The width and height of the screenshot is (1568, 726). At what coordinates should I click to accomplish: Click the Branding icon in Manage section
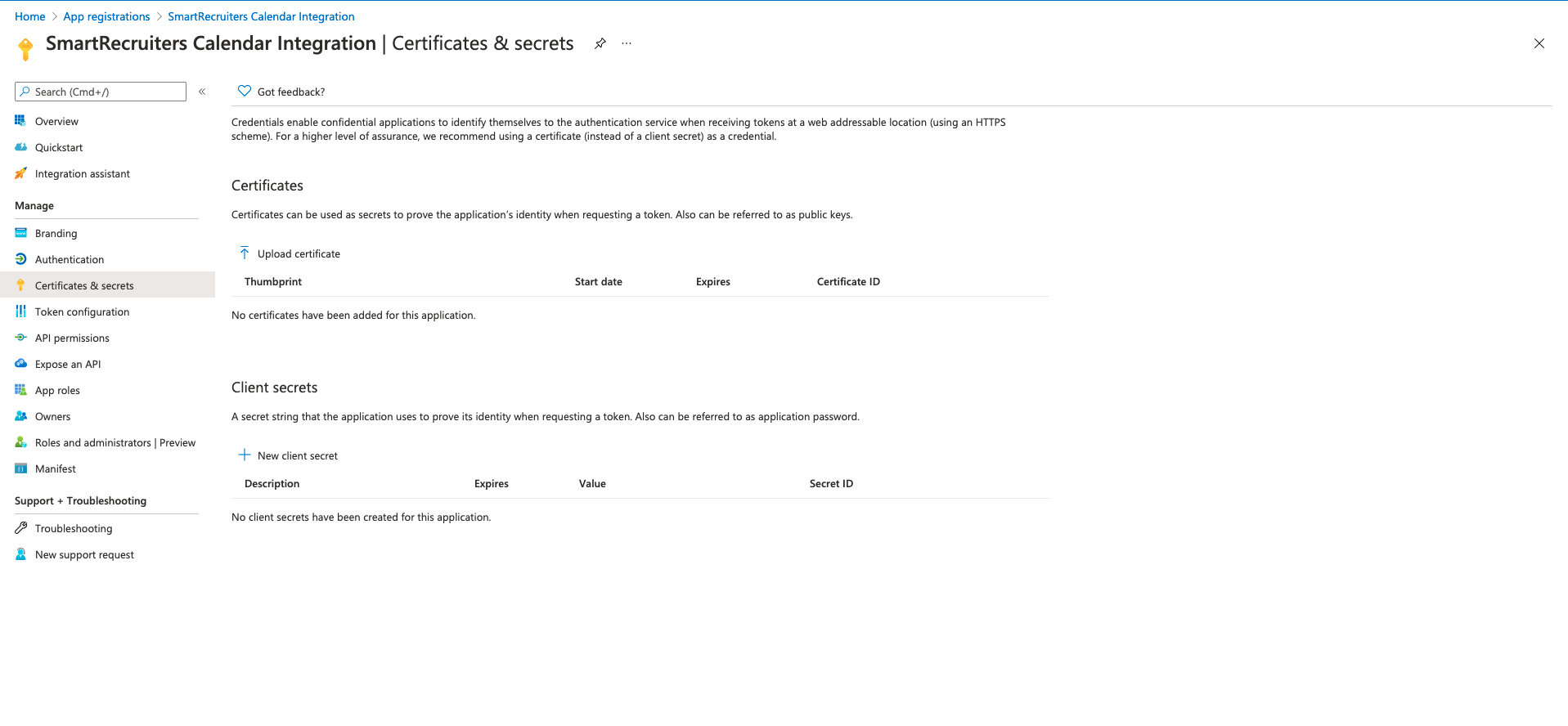20,233
